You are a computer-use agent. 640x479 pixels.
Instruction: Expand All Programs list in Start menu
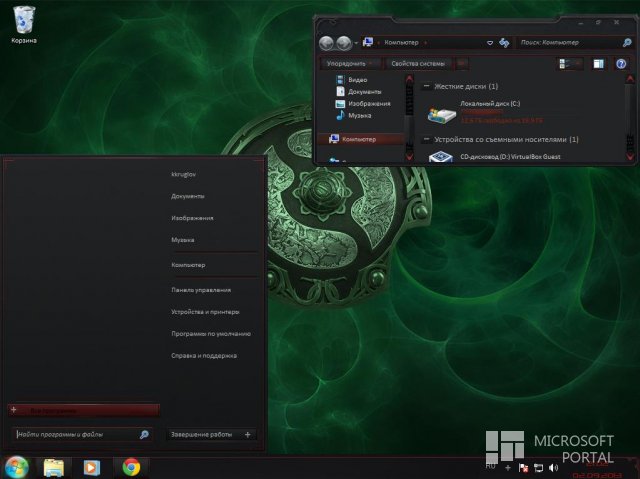click(84, 410)
